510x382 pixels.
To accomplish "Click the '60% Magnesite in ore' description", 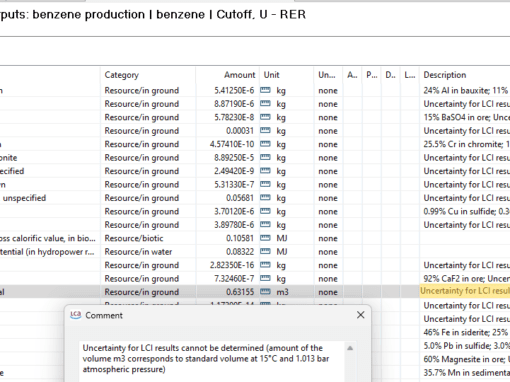I will click(x=465, y=359).
